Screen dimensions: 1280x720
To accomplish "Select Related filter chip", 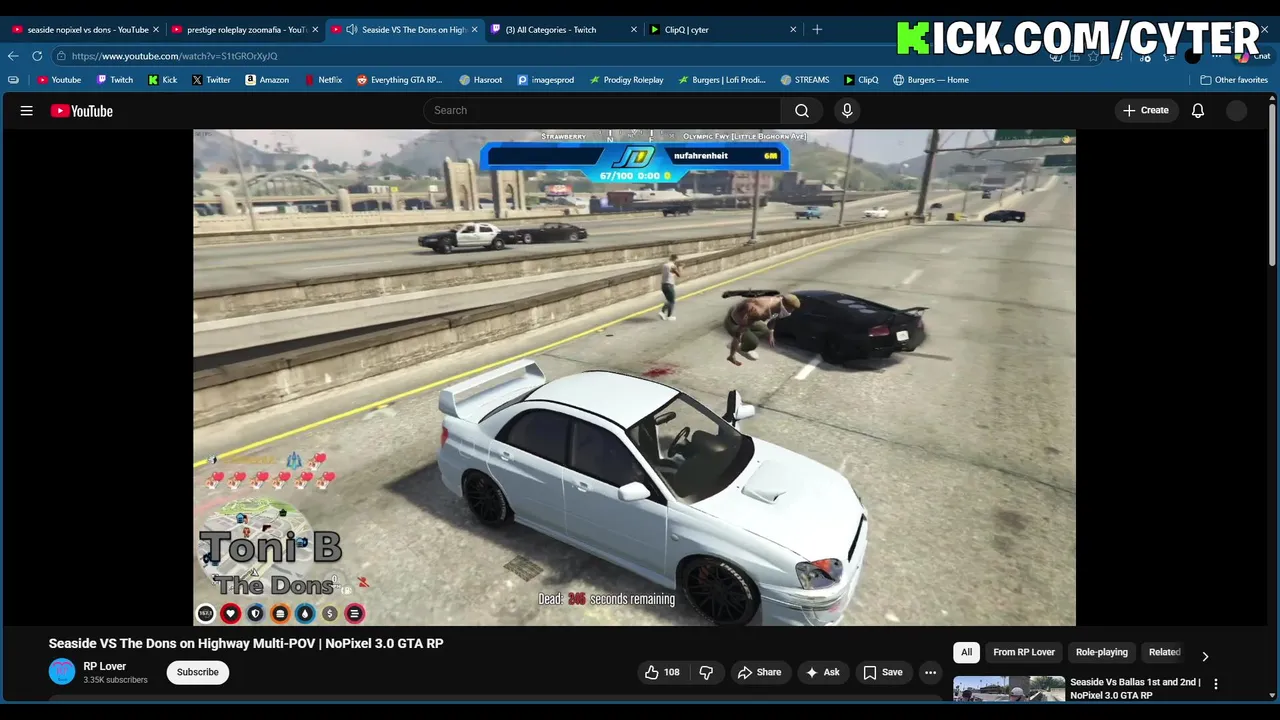I will [1164, 652].
